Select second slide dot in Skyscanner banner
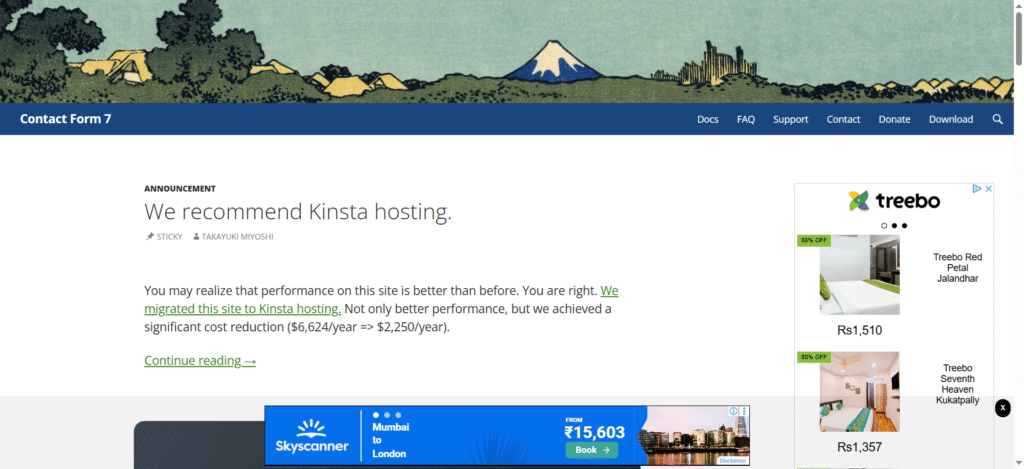 tap(387, 414)
